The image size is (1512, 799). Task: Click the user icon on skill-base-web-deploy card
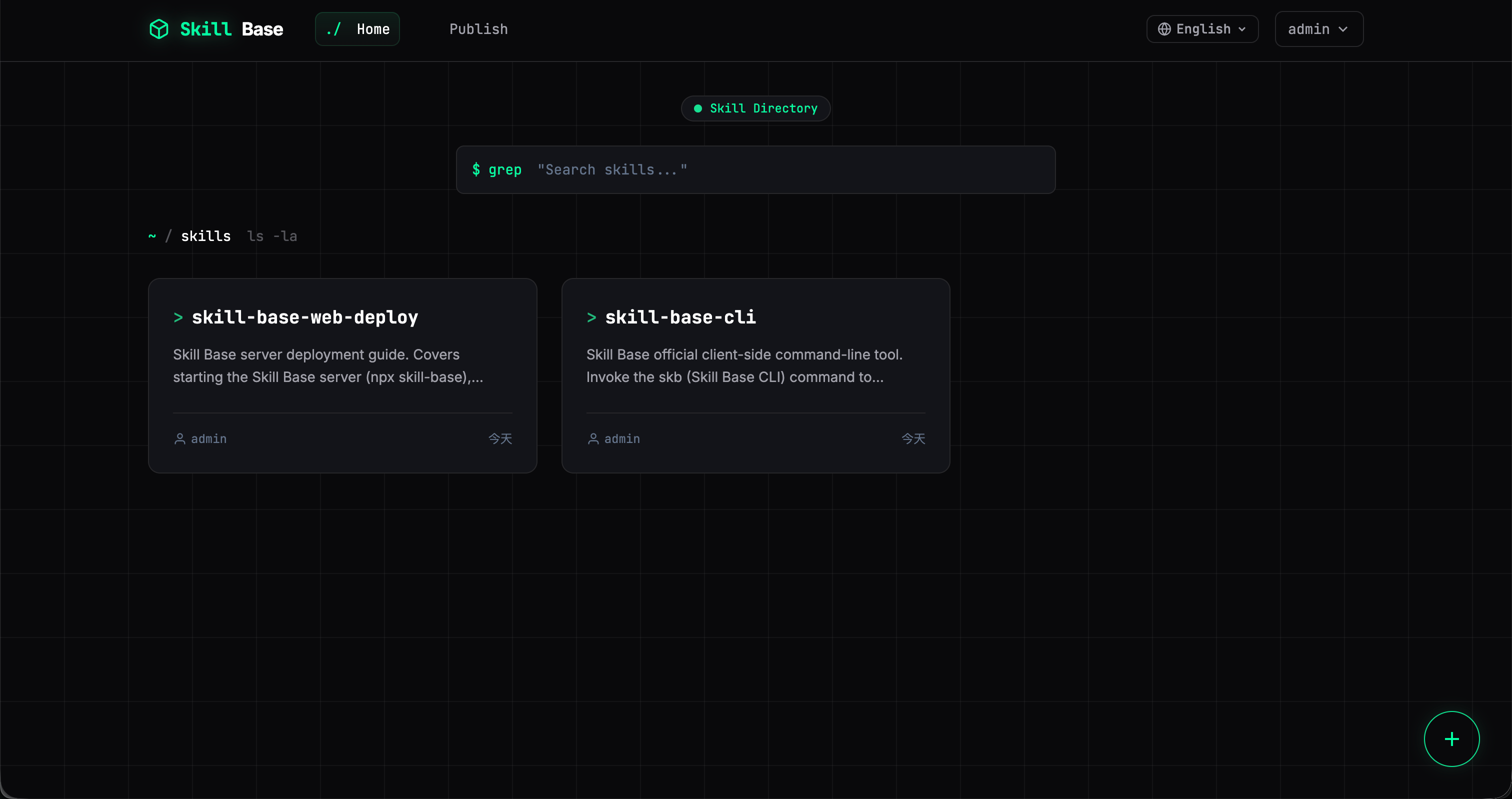179,438
